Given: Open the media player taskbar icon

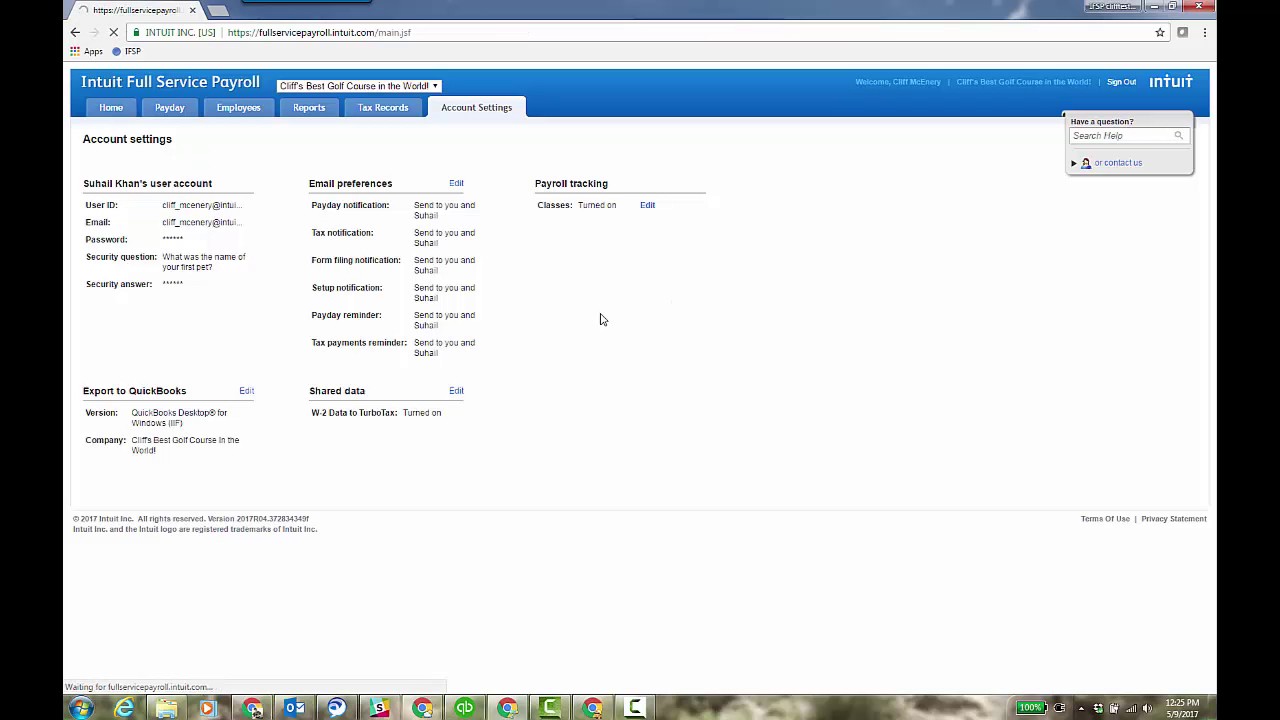Looking at the screenshot, I should coord(208,708).
